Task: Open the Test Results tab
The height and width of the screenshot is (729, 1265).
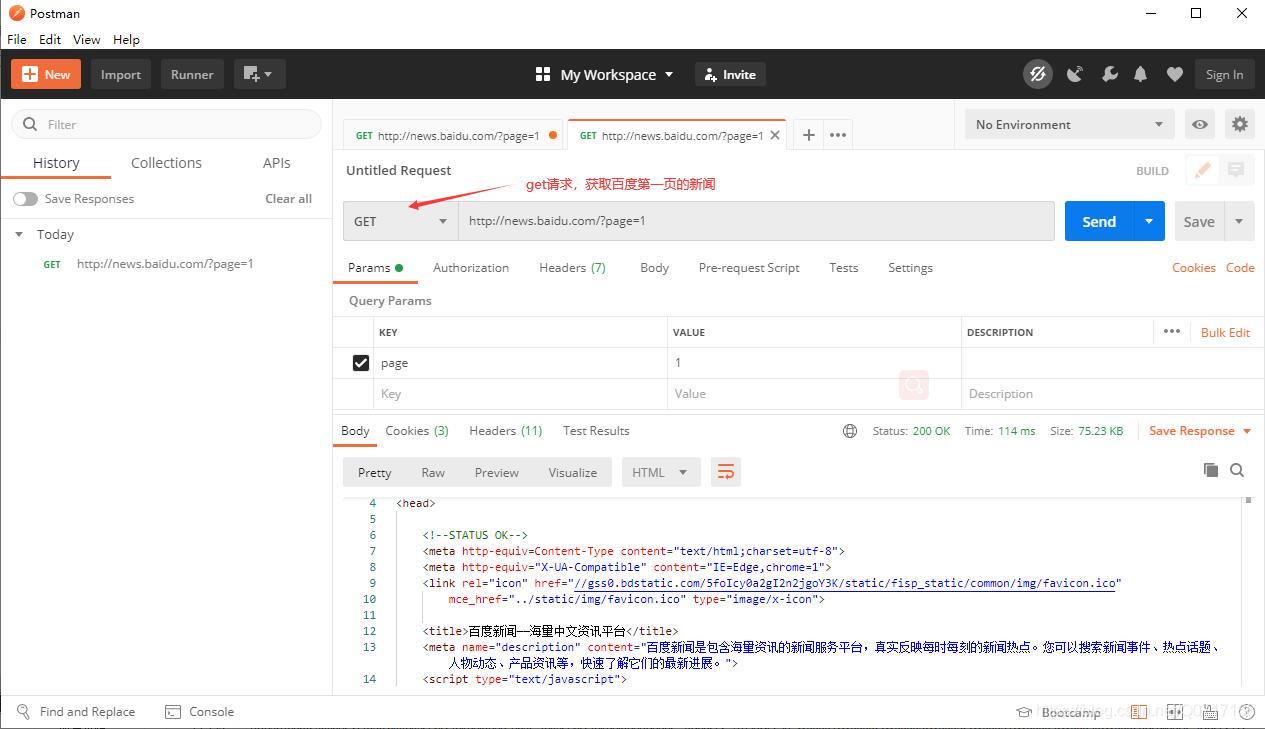Action: point(596,431)
